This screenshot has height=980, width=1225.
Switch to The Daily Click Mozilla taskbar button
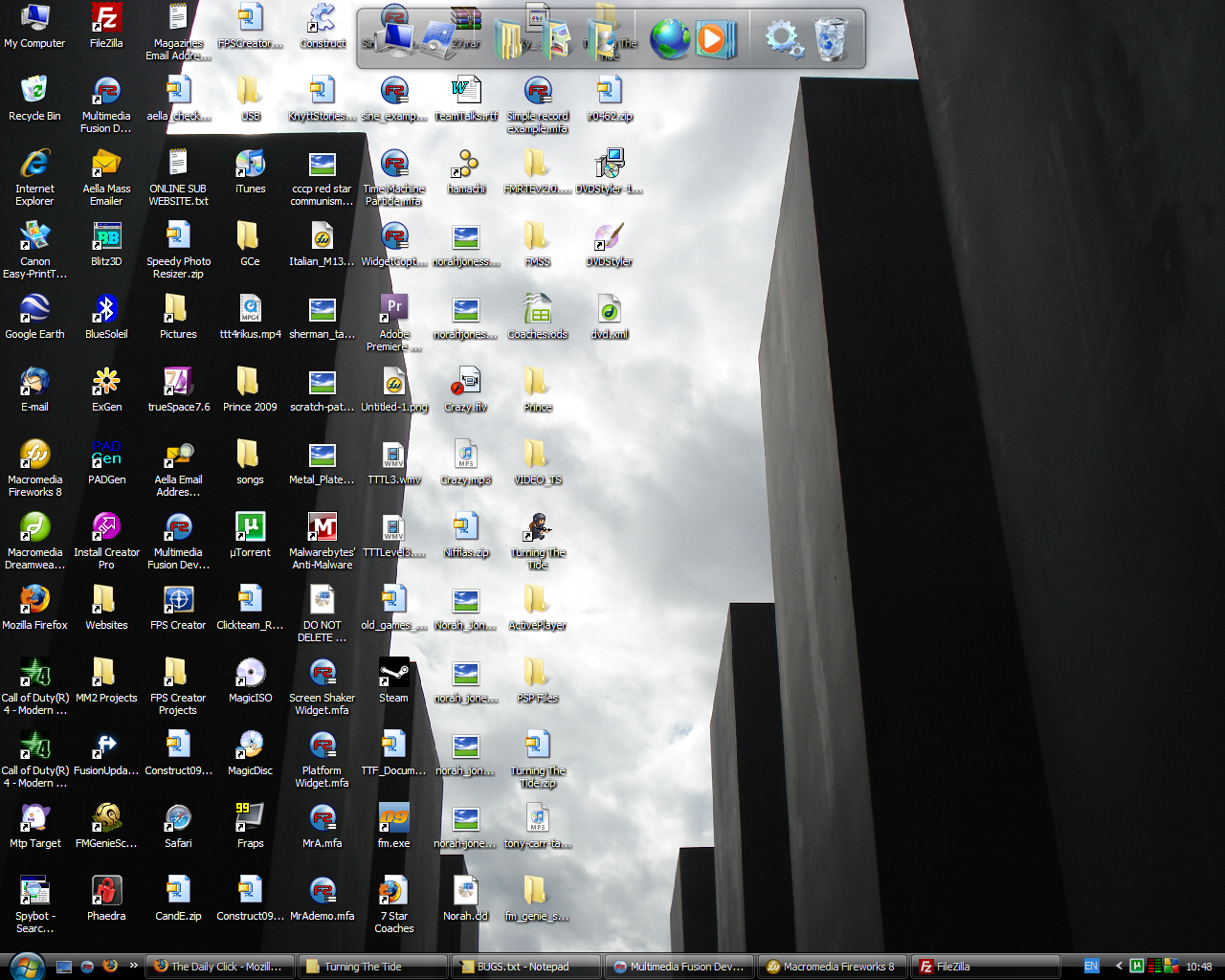click(x=219, y=967)
